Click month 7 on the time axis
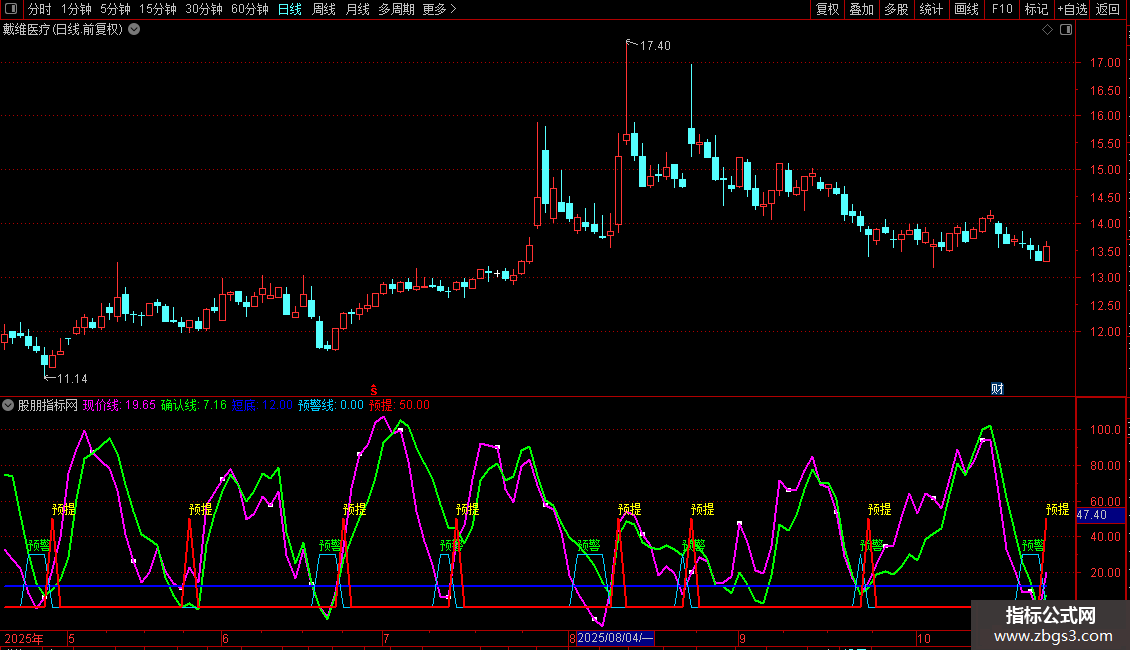This screenshot has width=1130, height=650. point(386,638)
